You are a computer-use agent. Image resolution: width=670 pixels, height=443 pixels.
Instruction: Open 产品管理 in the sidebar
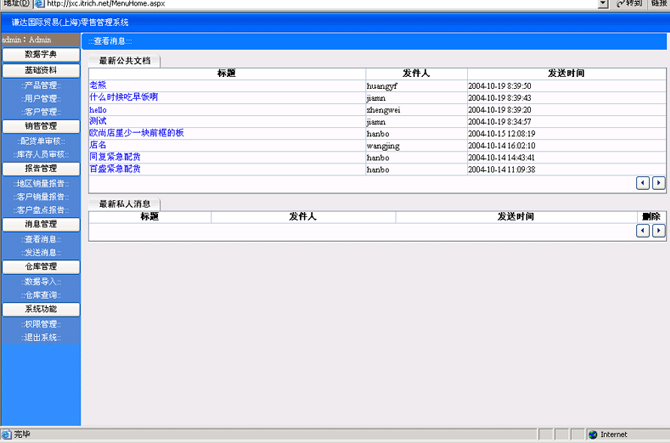[40, 85]
